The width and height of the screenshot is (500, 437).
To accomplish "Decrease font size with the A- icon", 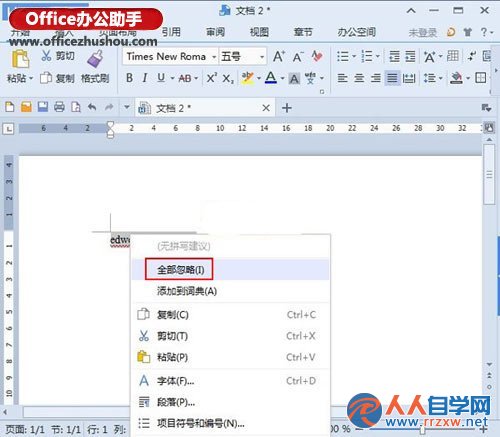I will 298,57.
